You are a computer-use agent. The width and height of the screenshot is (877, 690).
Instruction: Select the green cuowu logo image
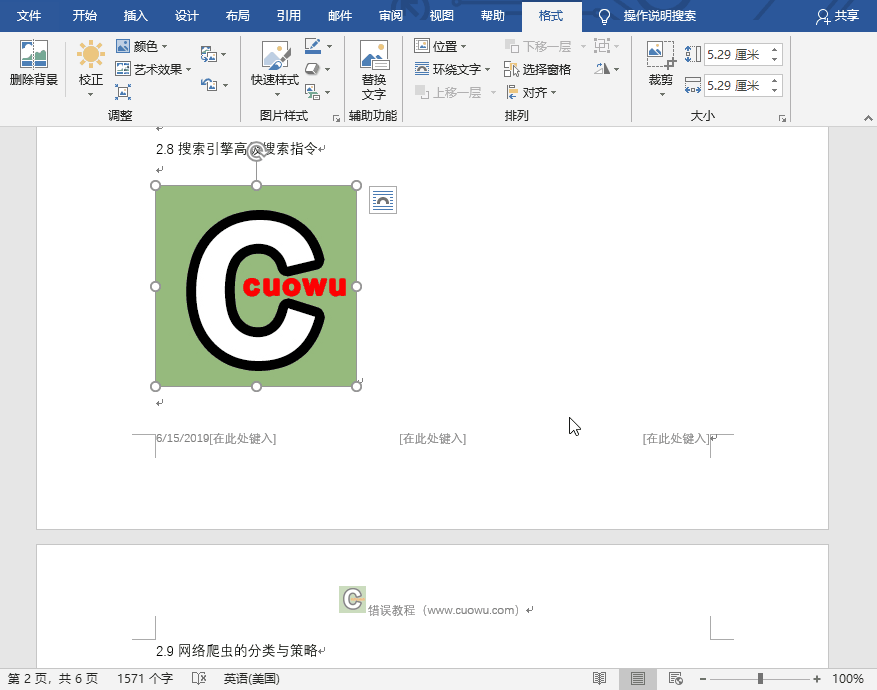(256, 286)
